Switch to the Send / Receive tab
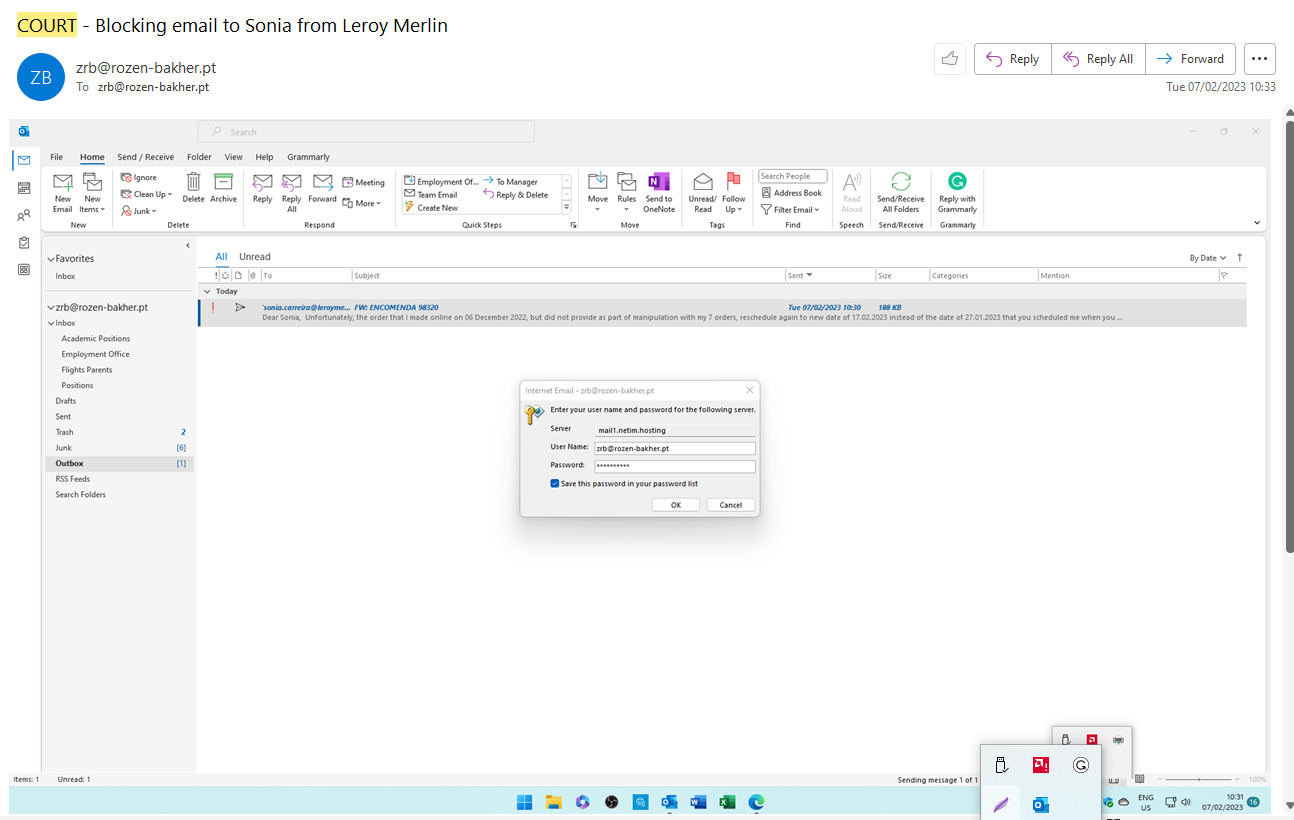The image size is (1294, 820). (x=145, y=157)
